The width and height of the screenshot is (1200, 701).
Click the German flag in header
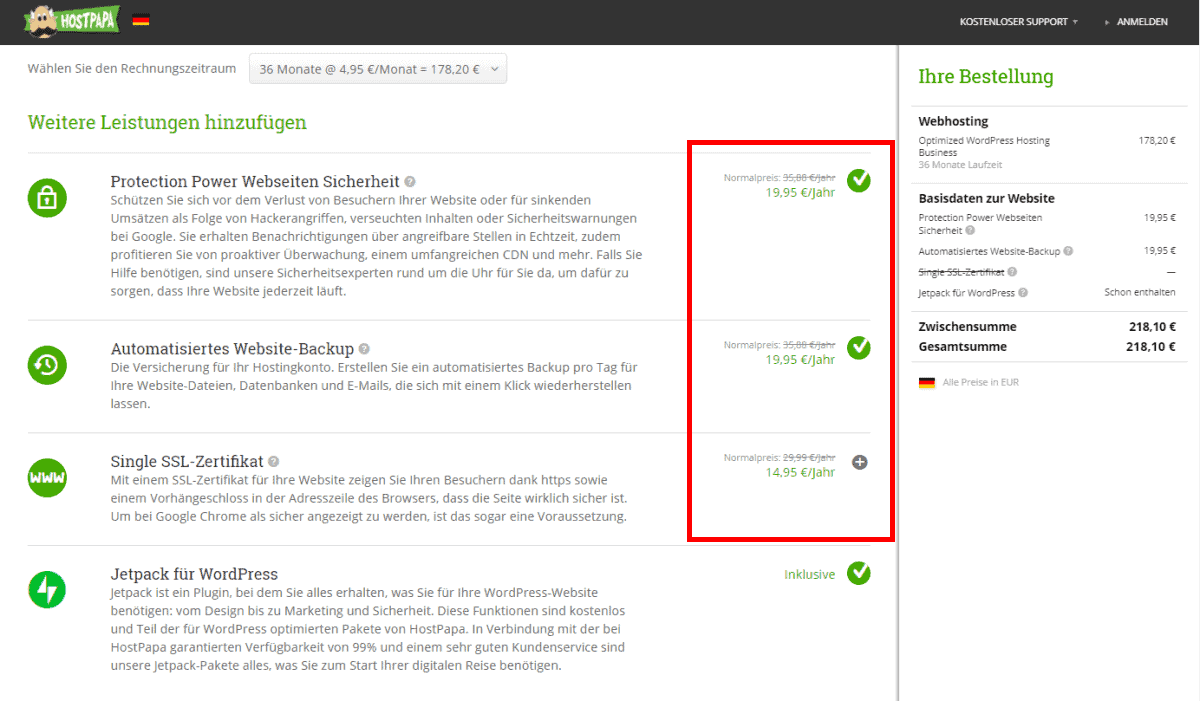[141, 20]
